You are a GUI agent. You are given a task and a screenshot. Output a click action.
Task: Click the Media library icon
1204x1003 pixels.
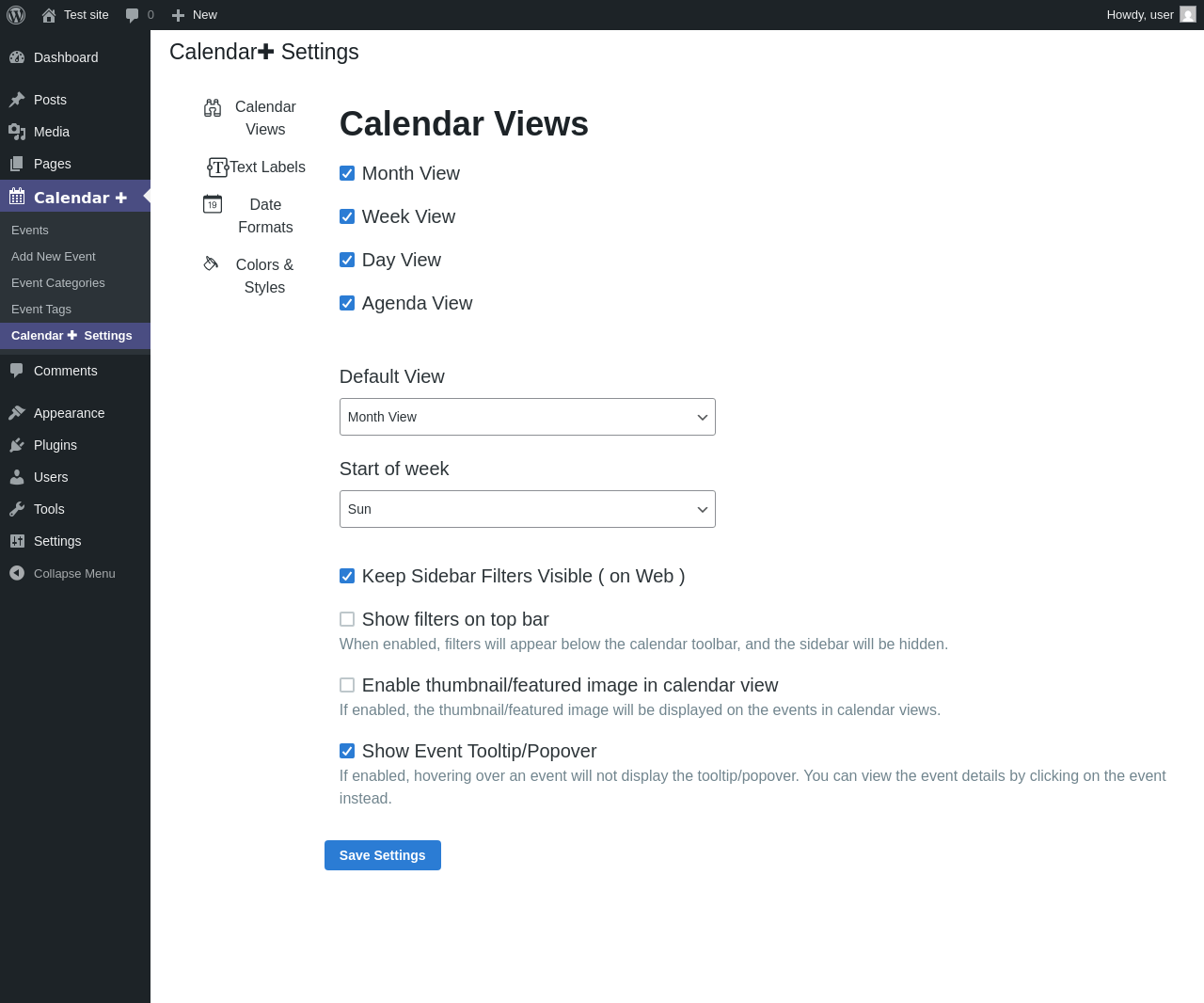(x=17, y=132)
